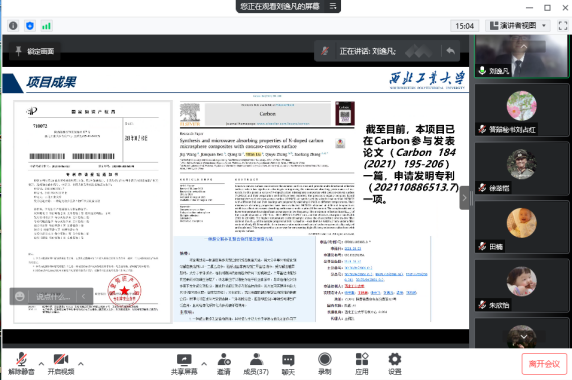Turn on camera with 开启视频
The height and width of the screenshot is (380, 572).
pyautogui.click(x=61, y=364)
